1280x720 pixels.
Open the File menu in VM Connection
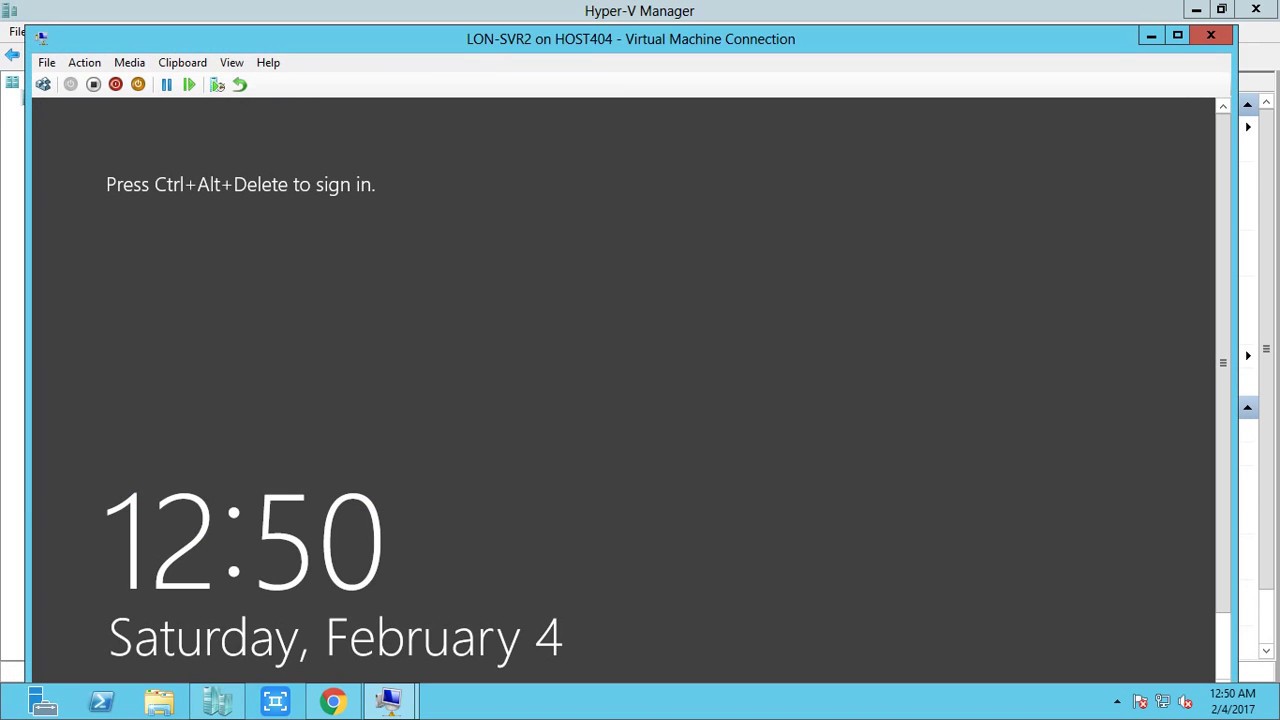[47, 62]
